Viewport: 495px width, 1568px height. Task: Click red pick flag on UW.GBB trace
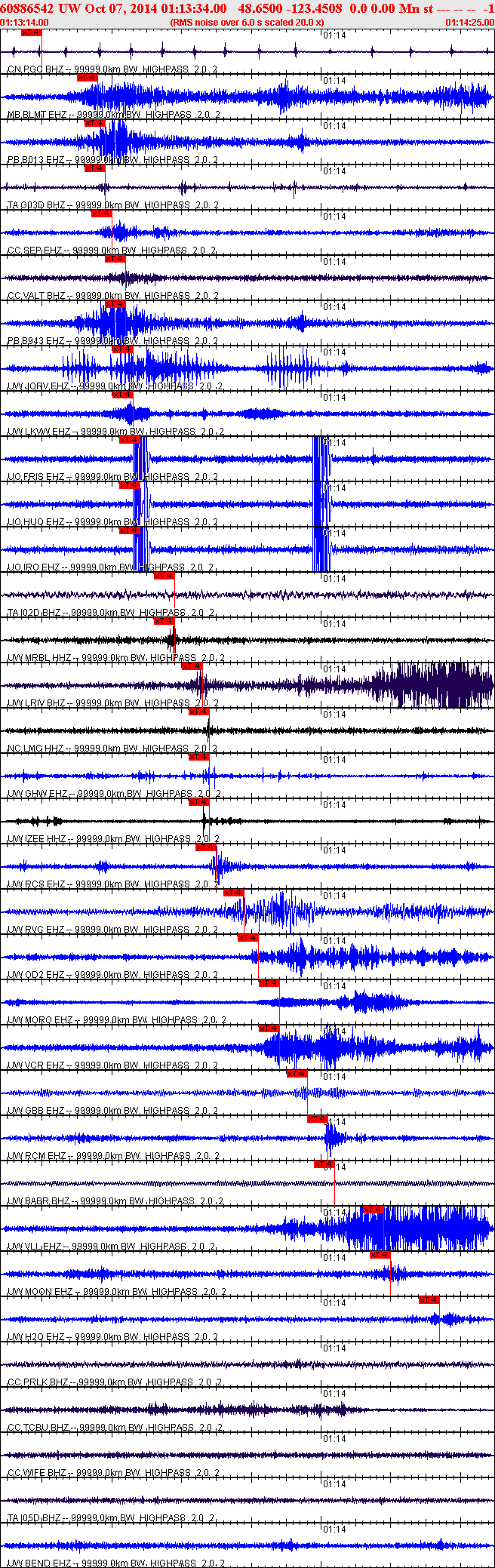(x=297, y=1074)
